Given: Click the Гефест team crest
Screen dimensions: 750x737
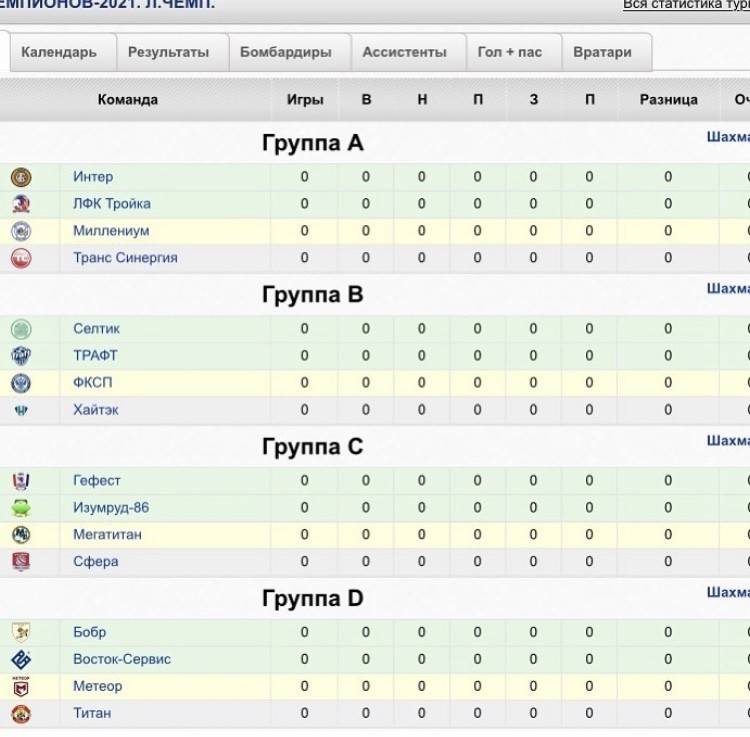Looking at the screenshot, I should pyautogui.click(x=21, y=481).
